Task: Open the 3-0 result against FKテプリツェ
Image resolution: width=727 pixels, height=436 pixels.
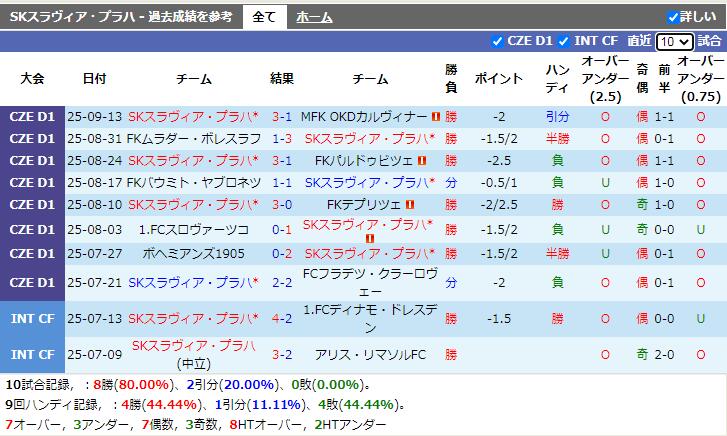Action: tap(282, 205)
